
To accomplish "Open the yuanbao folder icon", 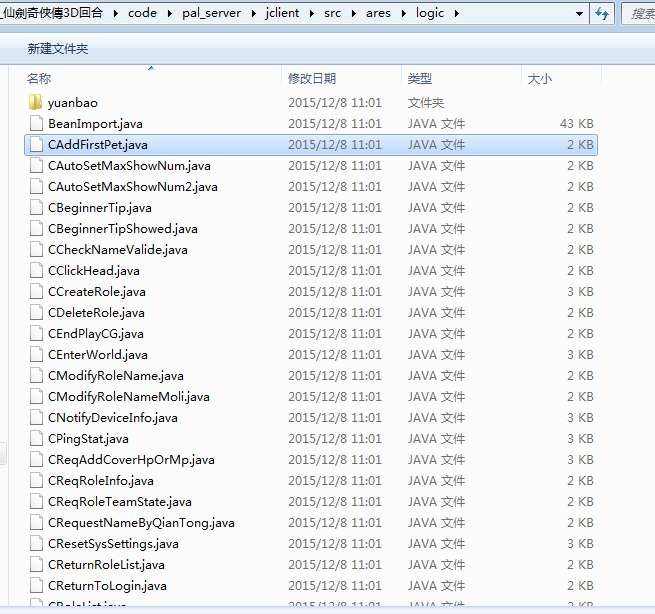I will point(36,102).
